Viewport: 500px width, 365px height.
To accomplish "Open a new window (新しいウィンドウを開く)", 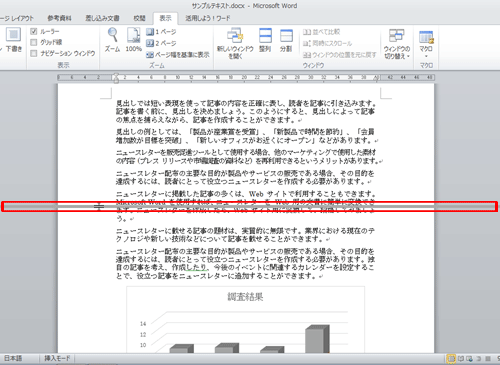I will (x=235, y=43).
